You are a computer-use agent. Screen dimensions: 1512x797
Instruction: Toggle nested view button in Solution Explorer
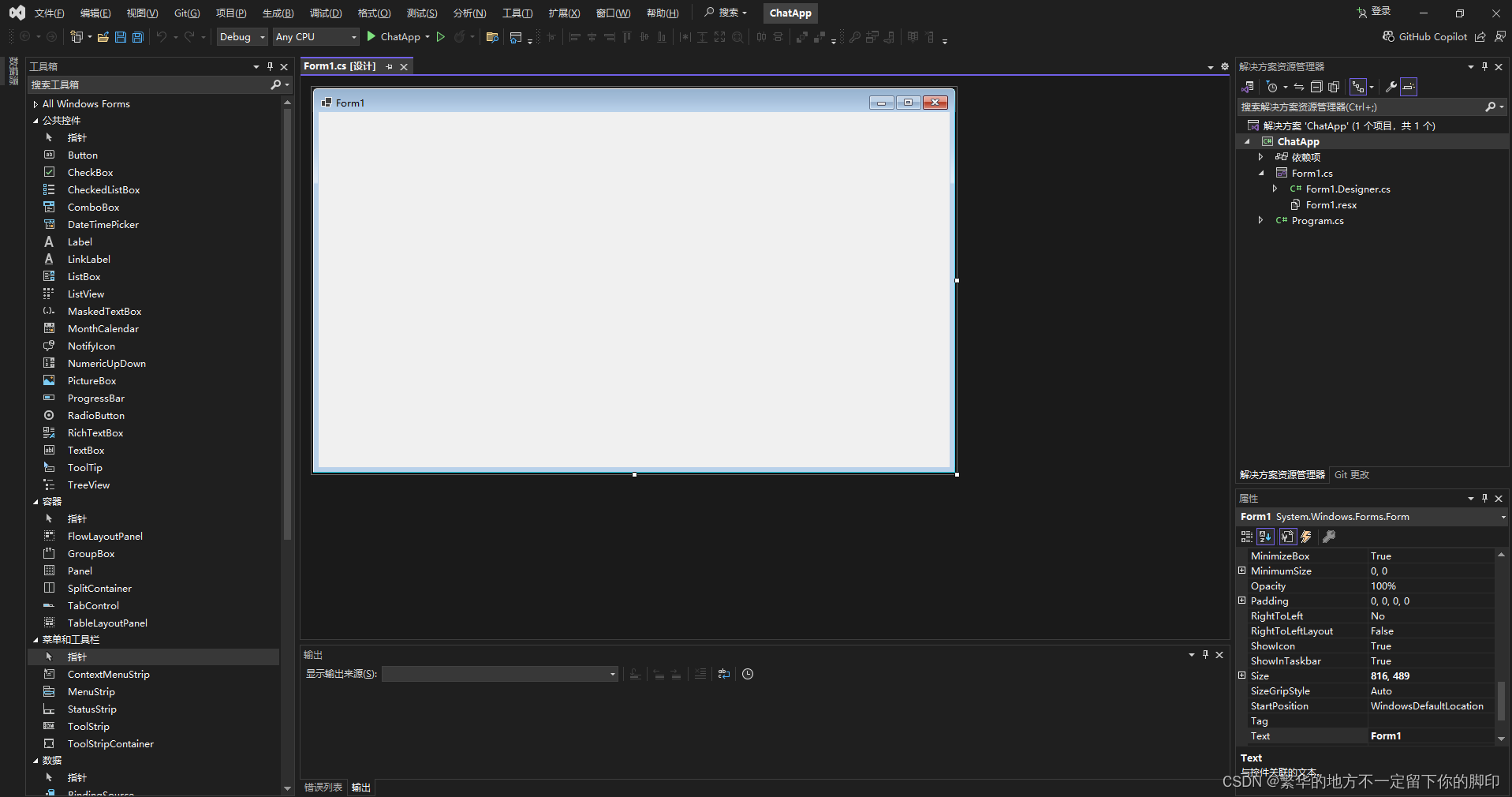(x=1357, y=87)
